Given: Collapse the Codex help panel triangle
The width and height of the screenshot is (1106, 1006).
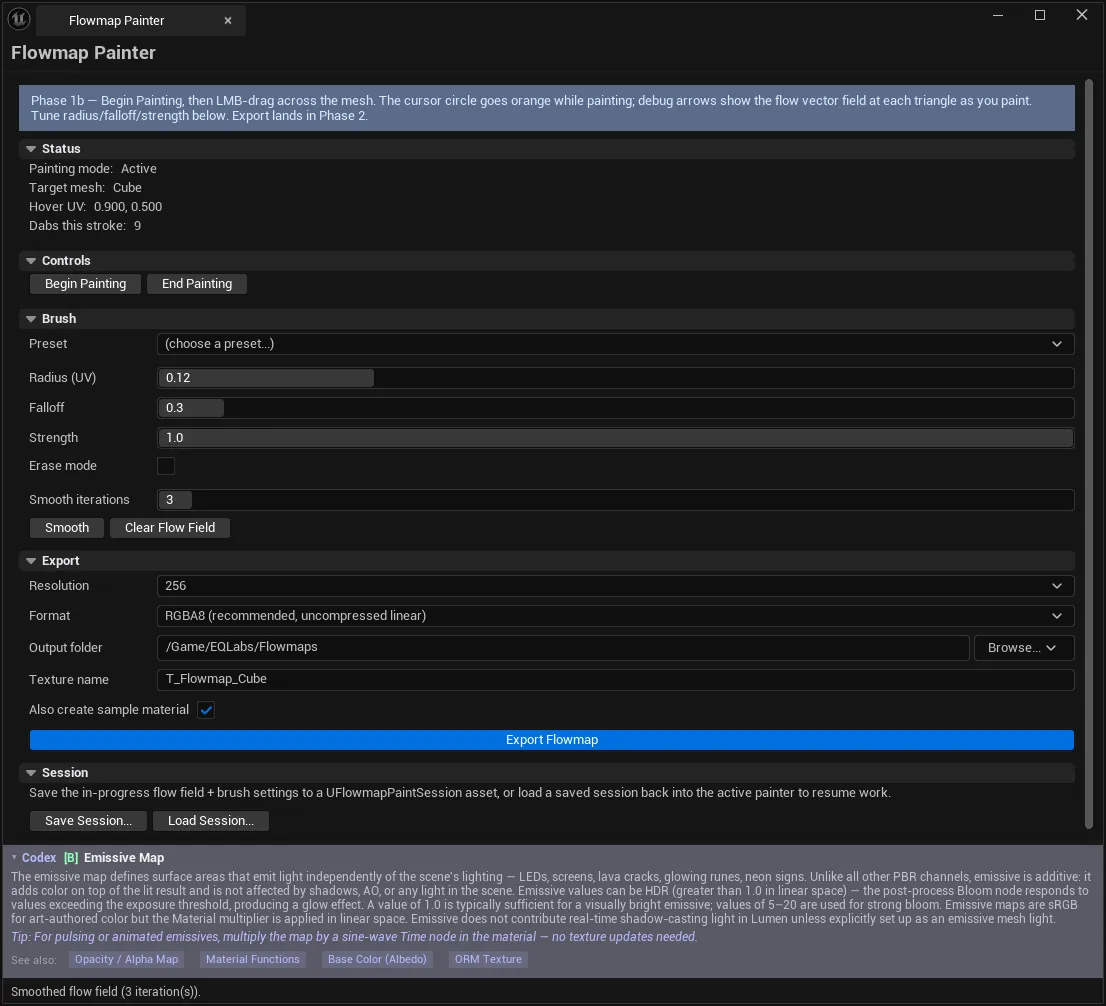Looking at the screenshot, I should [14, 858].
